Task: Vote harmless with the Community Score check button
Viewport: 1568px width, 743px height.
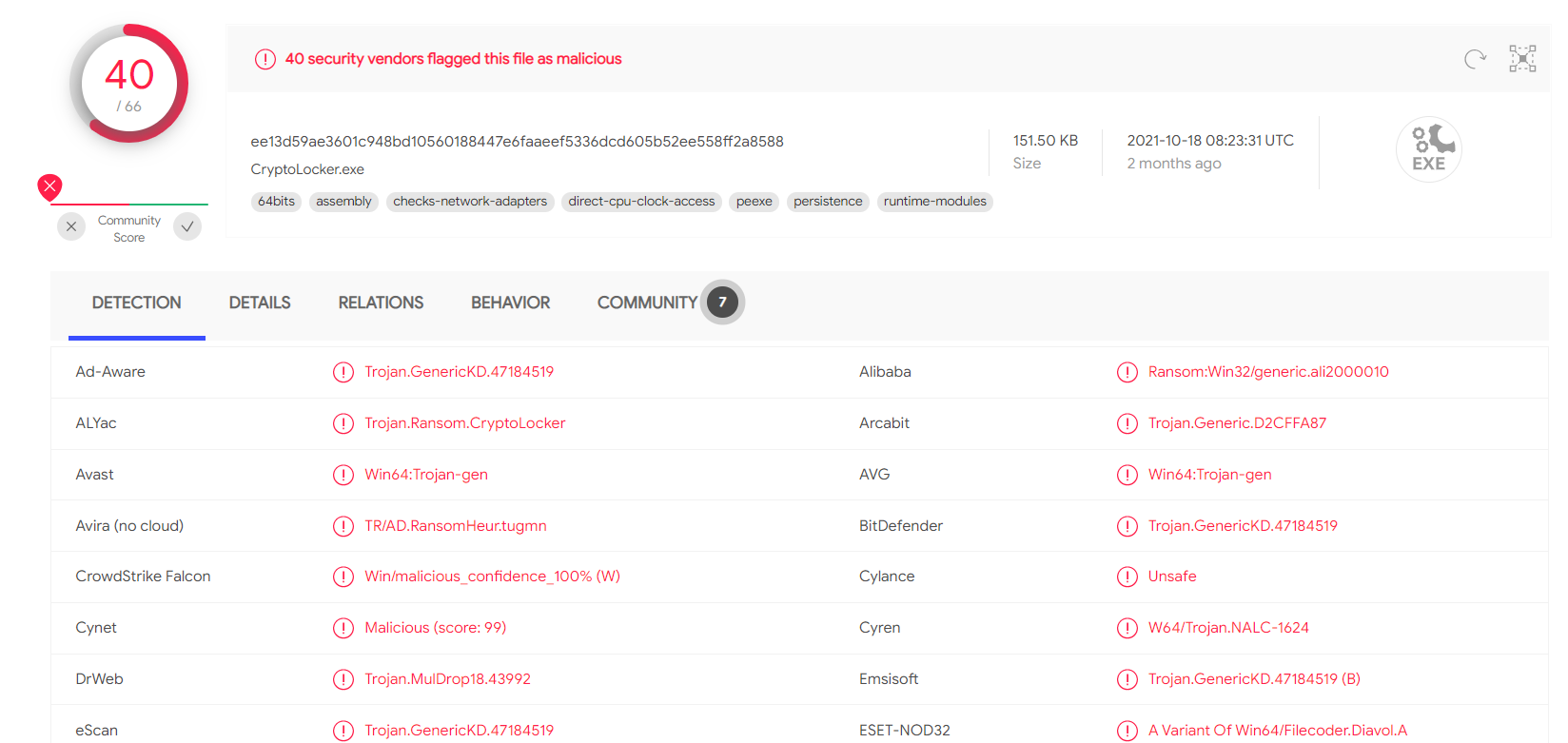Action: coord(187,226)
